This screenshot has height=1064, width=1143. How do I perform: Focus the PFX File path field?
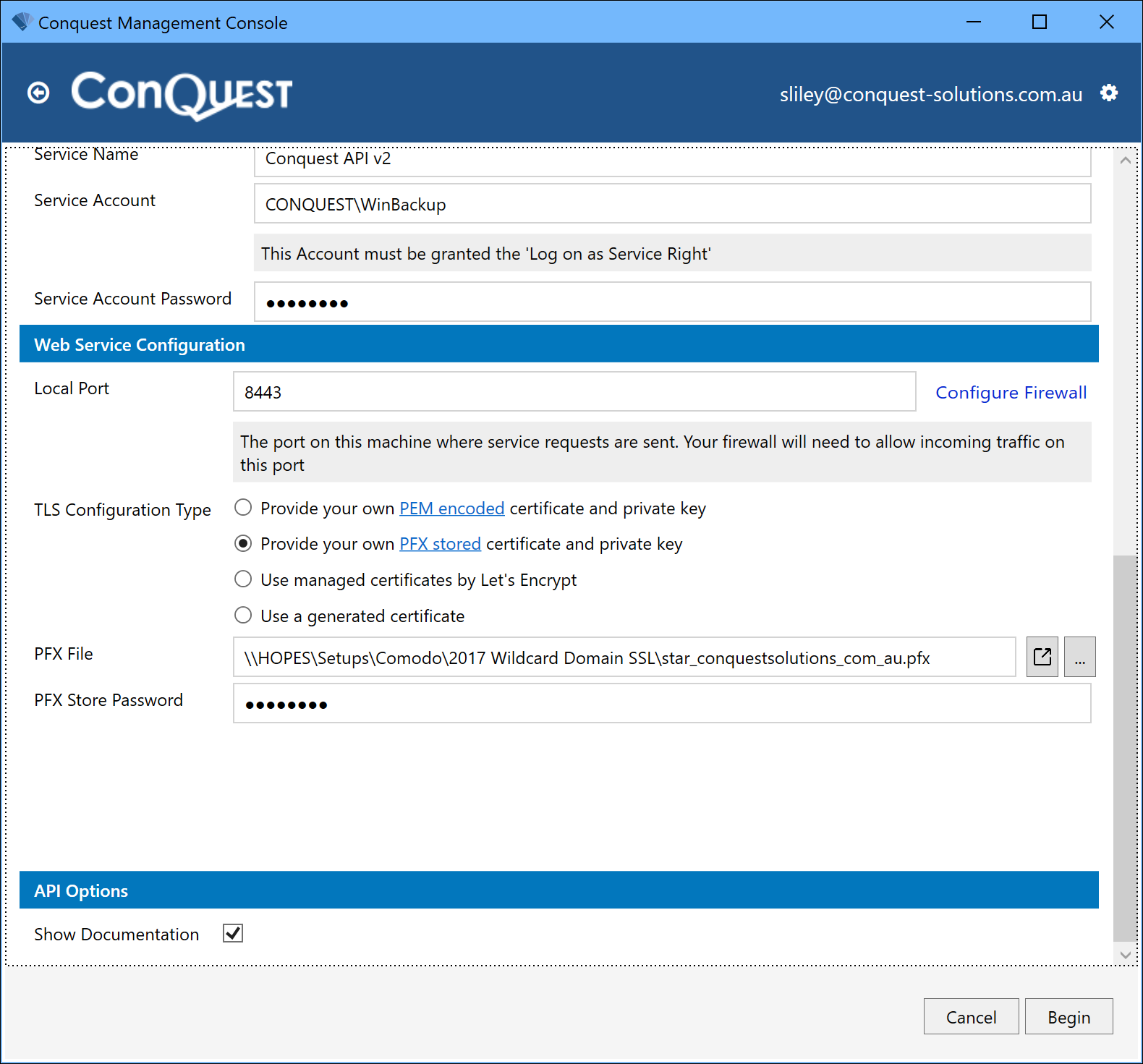[624, 657]
